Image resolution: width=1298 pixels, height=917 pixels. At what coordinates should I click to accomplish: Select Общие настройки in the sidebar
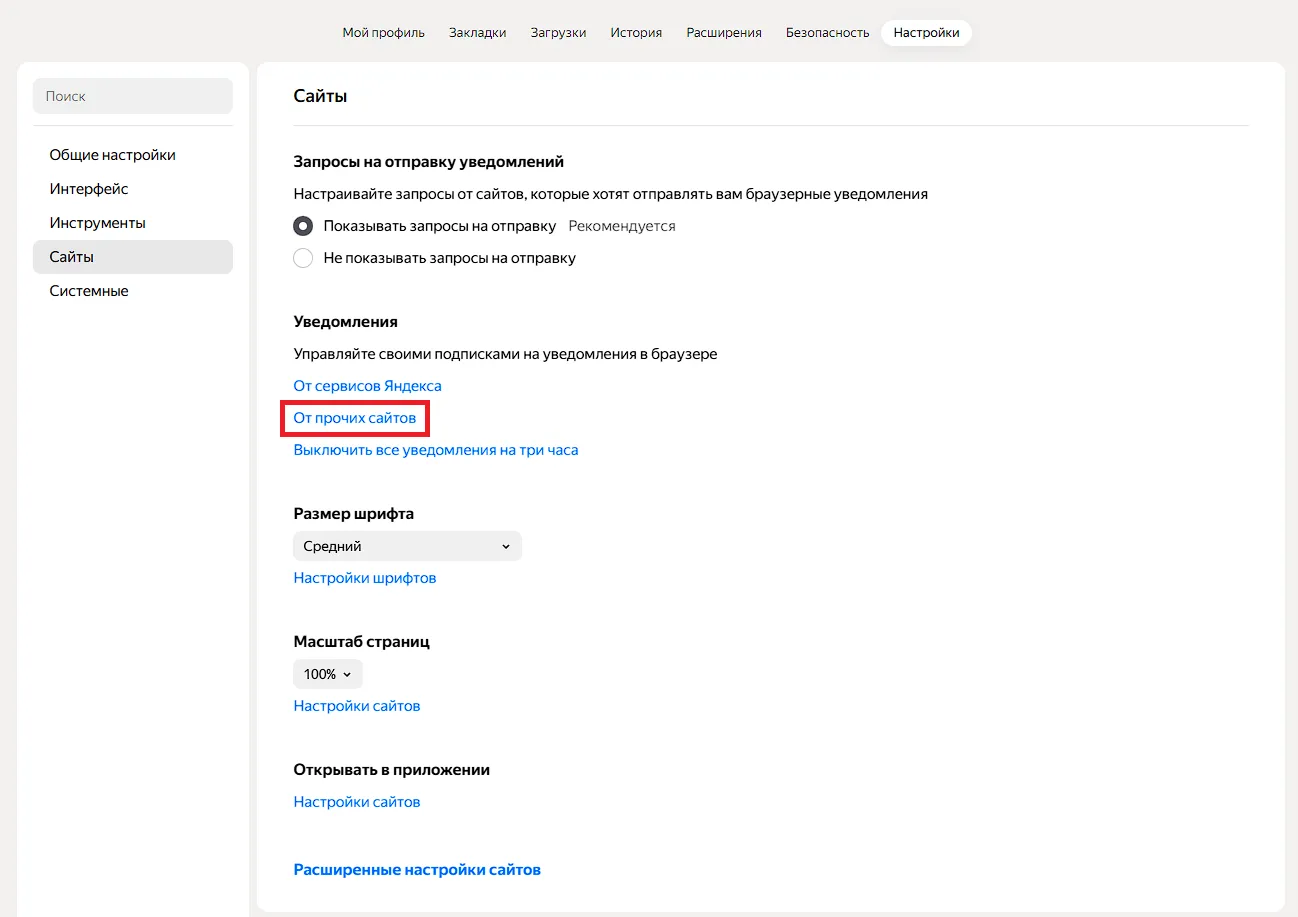[x=112, y=155]
